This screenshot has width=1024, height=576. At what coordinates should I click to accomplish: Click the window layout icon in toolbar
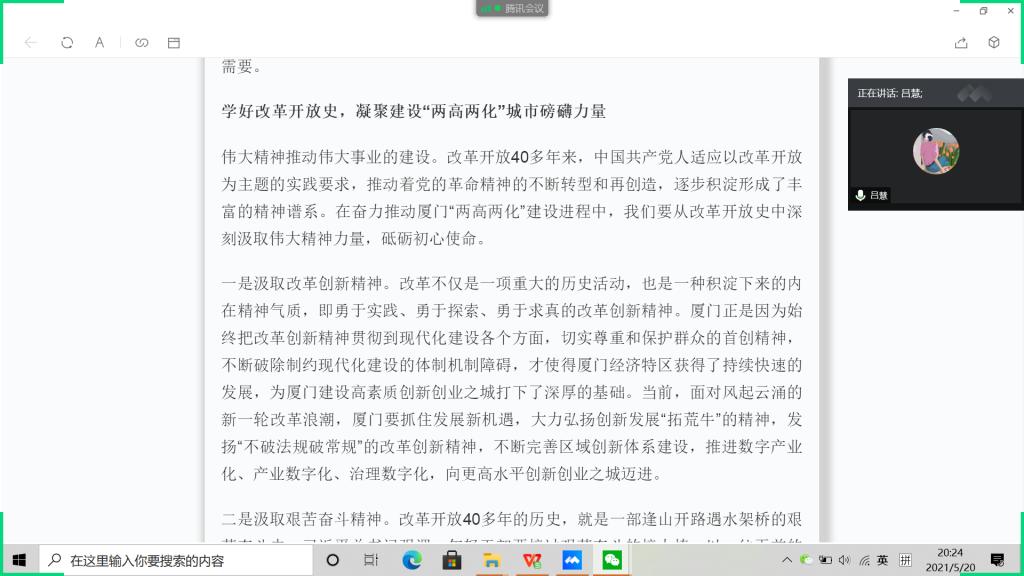pos(174,43)
